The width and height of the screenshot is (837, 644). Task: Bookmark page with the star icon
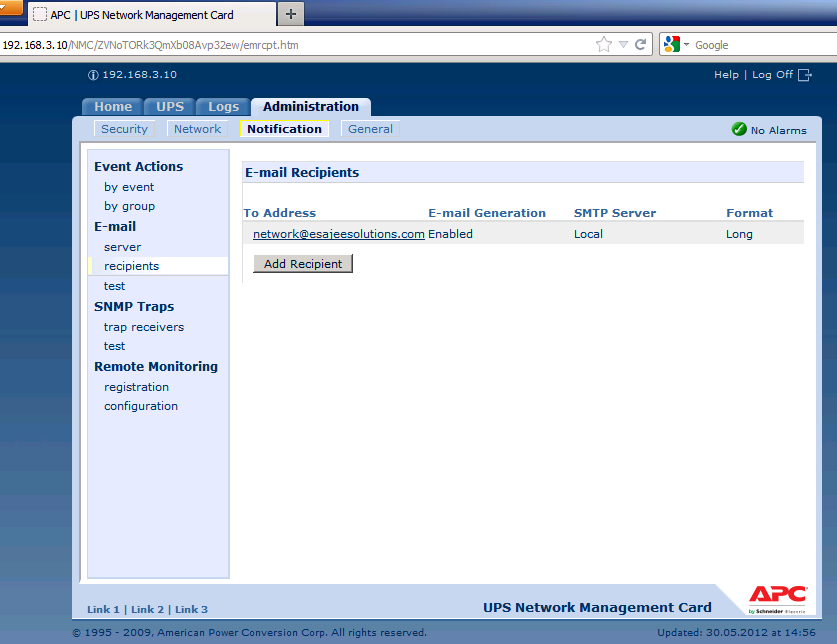[604, 44]
